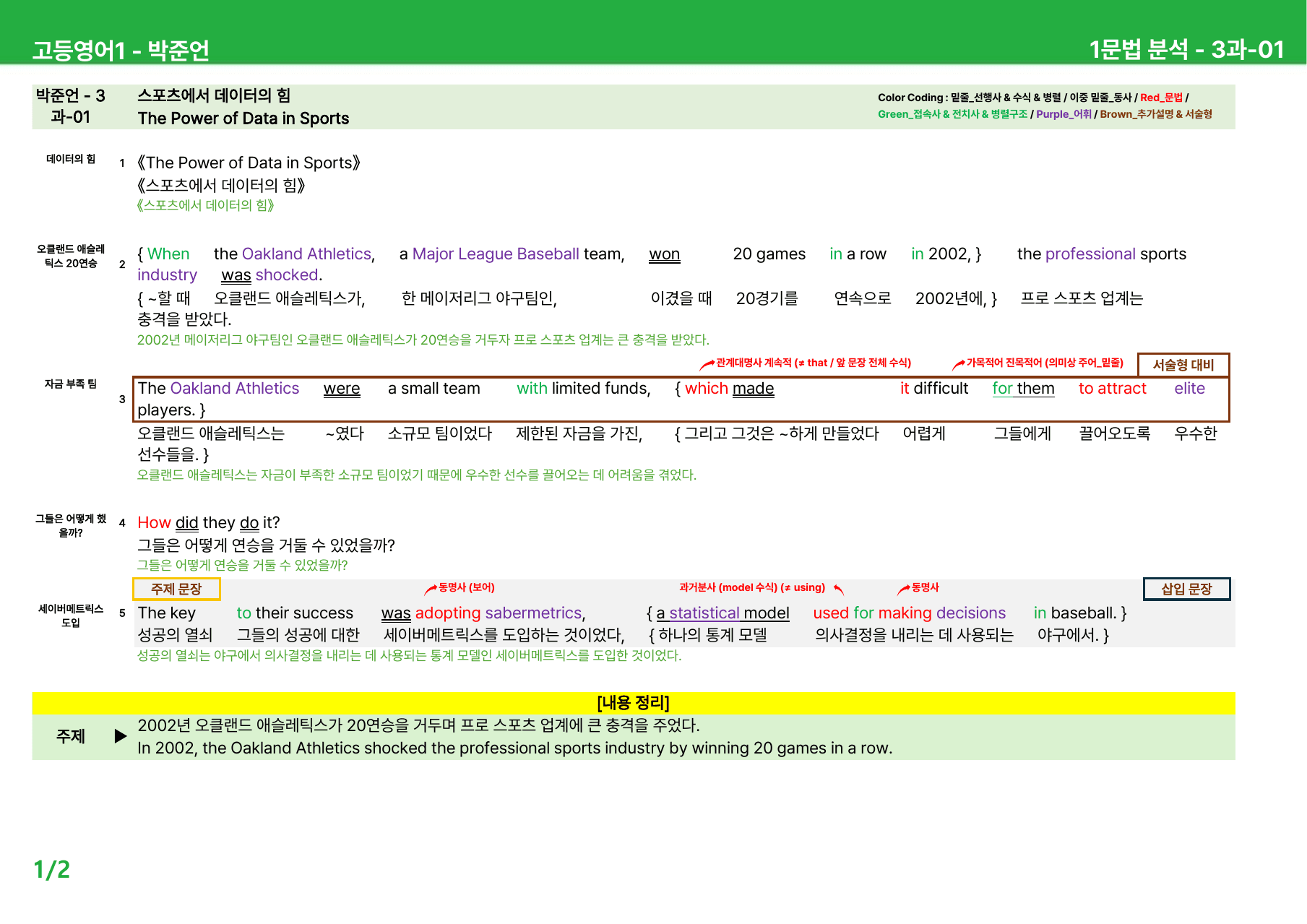This screenshot has height=924, width=1307.
Task: Click the lesson label 박준언 - 3과-01
Action: point(71,106)
